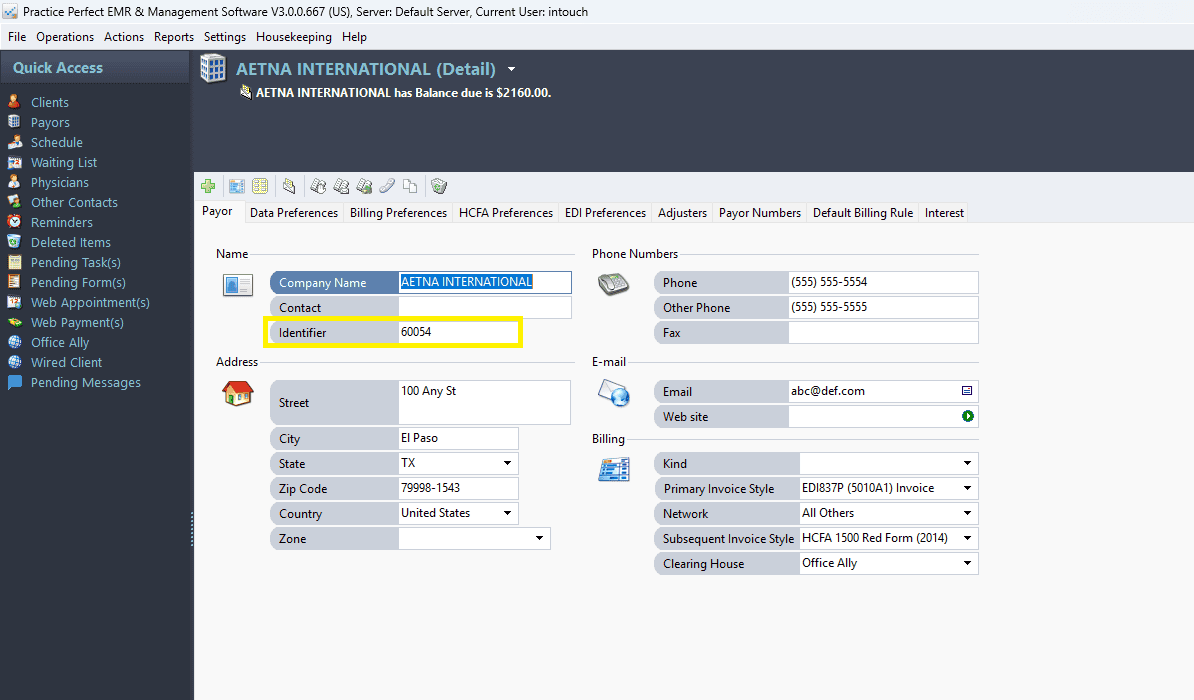Click the note envelope toolbar icon

[x=289, y=186]
